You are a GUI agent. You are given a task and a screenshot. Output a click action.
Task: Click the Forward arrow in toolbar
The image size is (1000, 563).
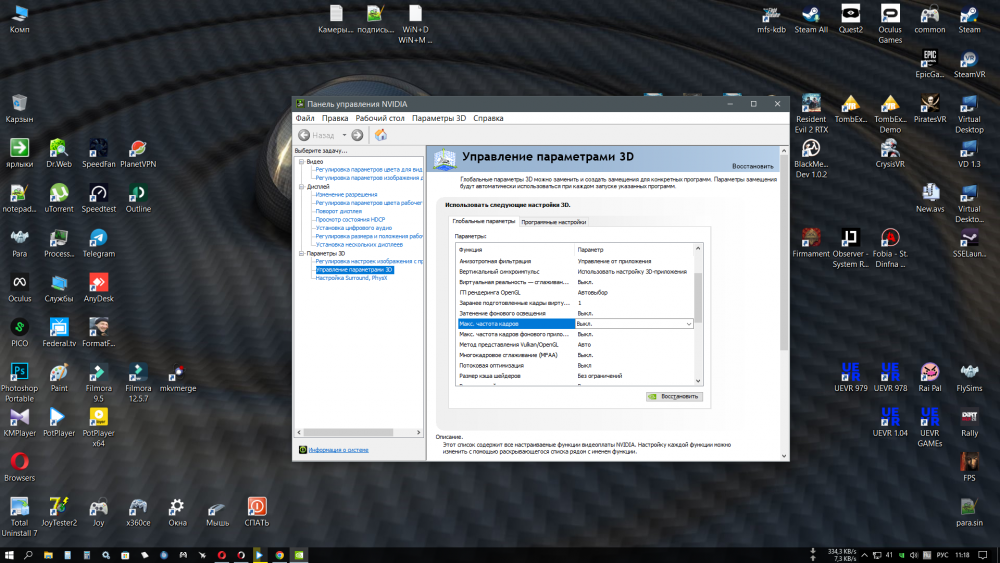coord(357,135)
